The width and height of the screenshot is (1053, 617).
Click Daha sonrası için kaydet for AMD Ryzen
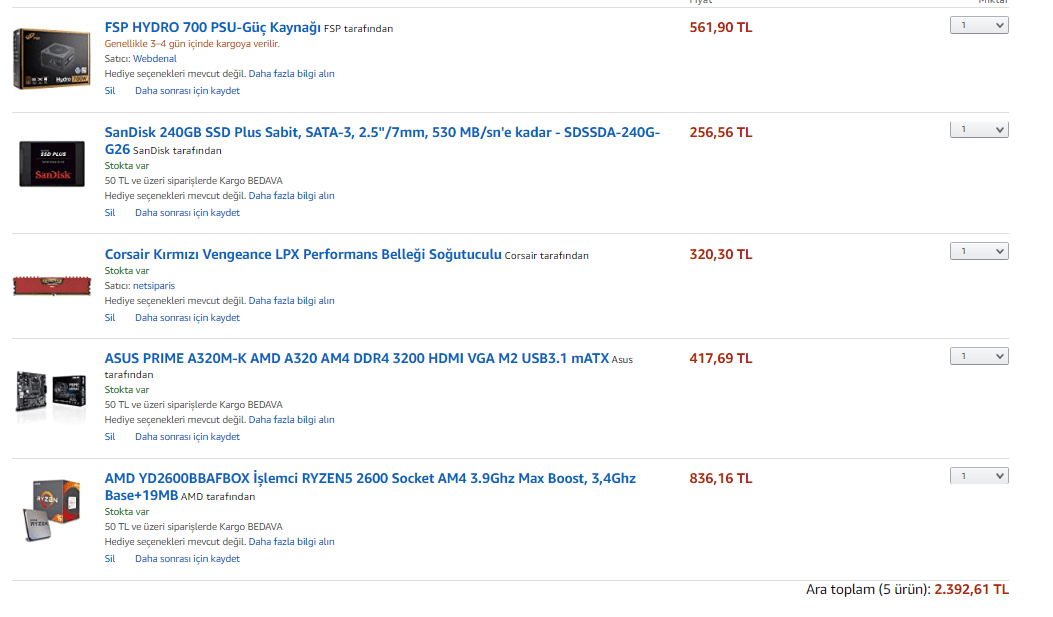187,559
